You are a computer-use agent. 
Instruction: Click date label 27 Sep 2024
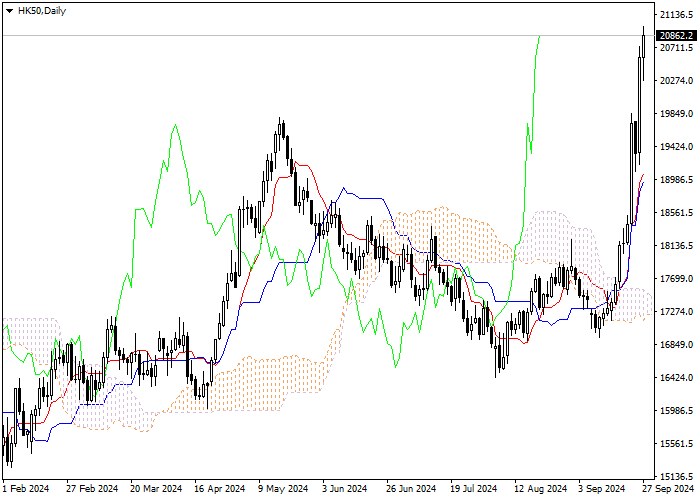tap(668, 489)
